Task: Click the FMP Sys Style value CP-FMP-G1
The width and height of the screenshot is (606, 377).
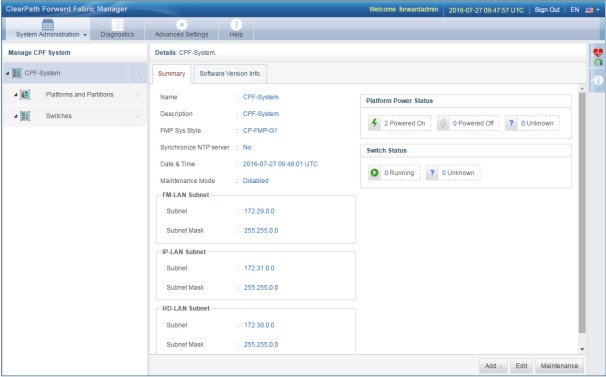Action: pyautogui.click(x=260, y=131)
